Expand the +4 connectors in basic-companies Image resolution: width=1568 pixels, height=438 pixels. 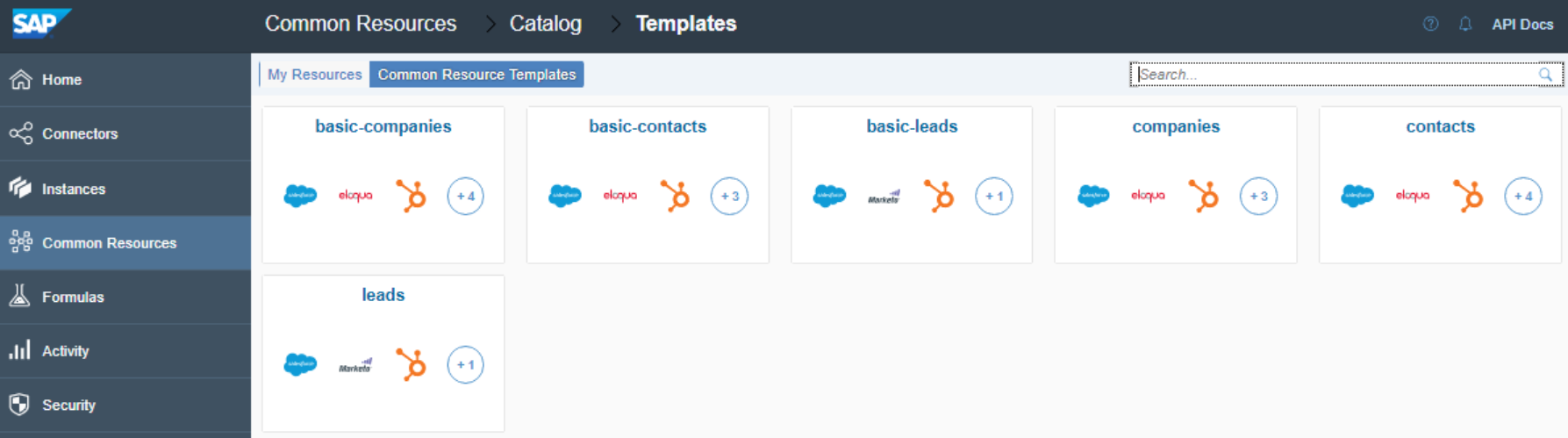tap(465, 196)
